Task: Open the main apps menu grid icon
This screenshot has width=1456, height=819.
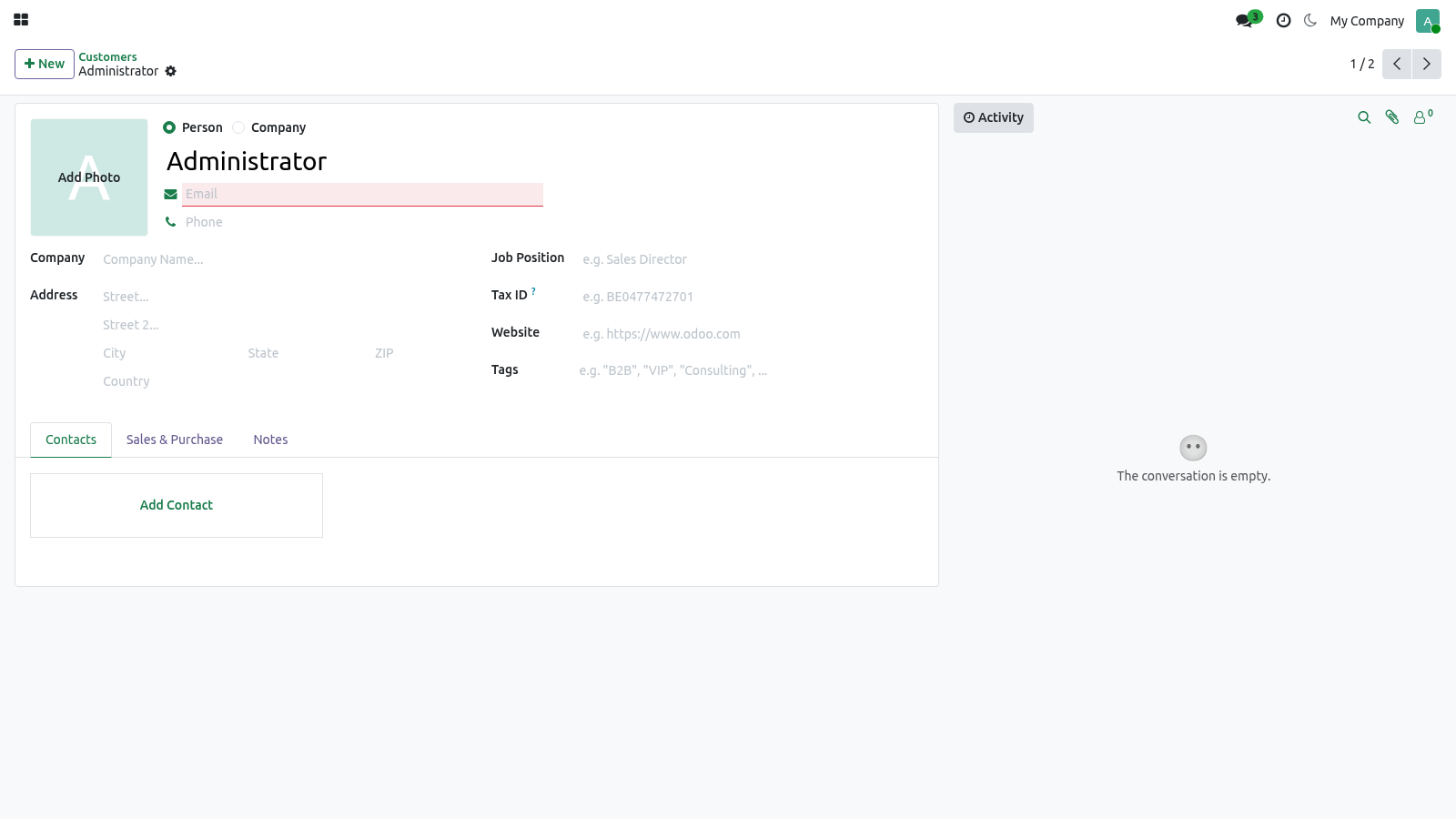Action: pyautogui.click(x=21, y=20)
